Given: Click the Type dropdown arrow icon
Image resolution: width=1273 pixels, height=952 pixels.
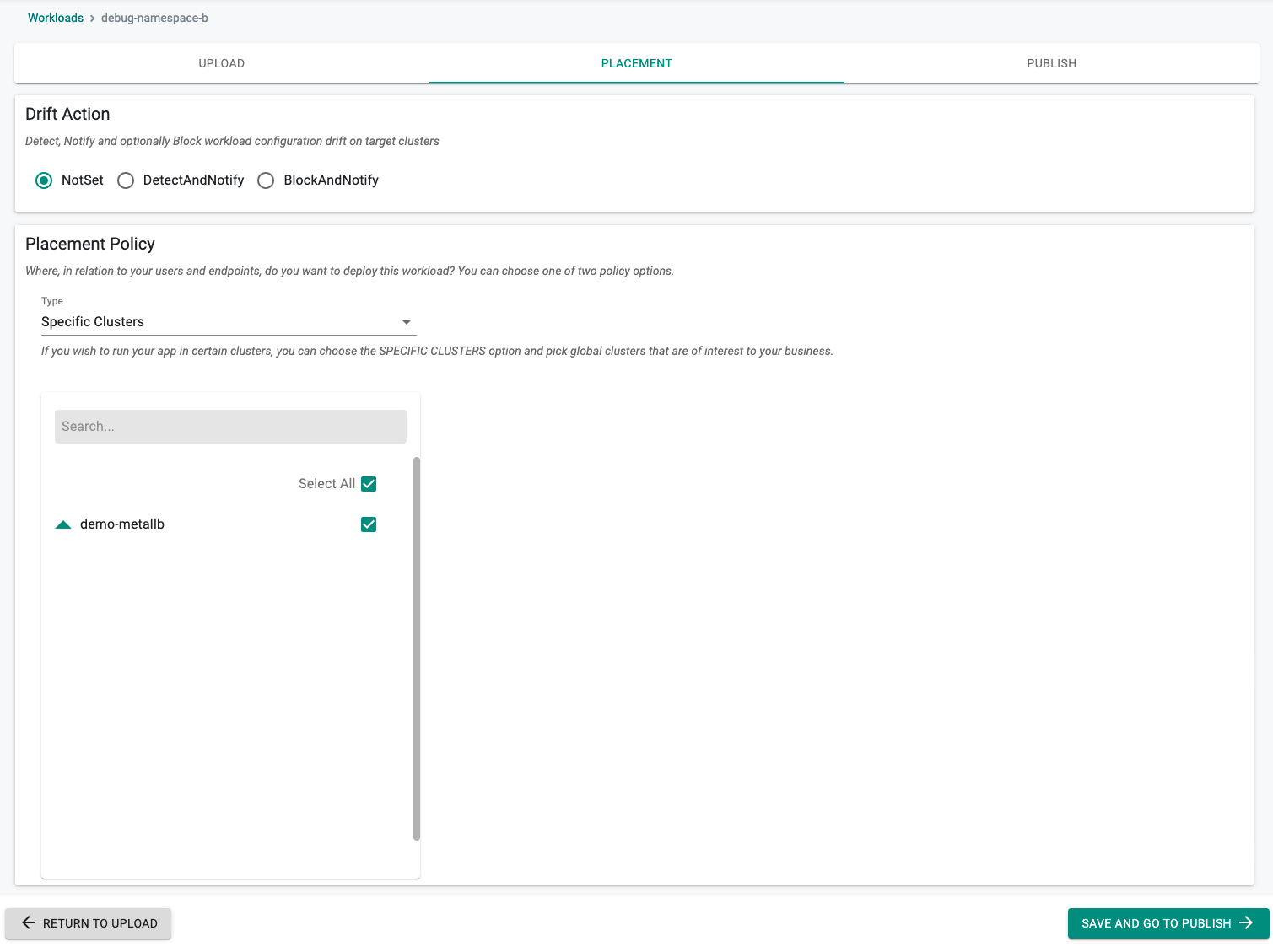Looking at the screenshot, I should [407, 322].
